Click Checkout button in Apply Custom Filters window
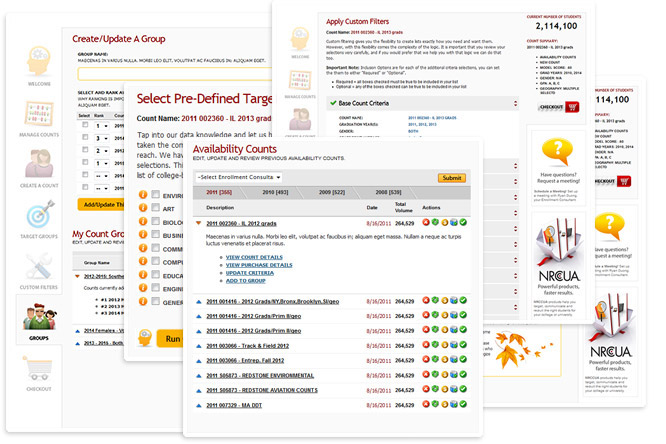This screenshot has height=444, width=666. tap(559, 107)
